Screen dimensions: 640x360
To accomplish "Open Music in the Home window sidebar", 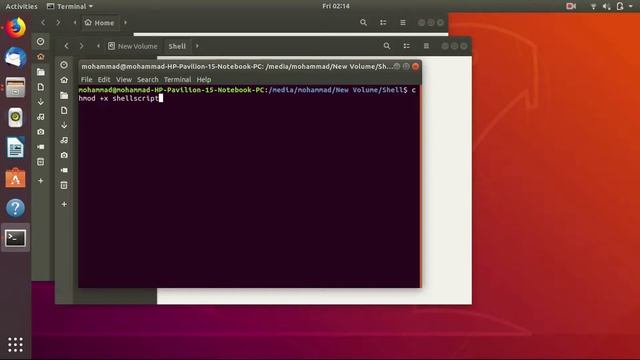I will (40, 117).
